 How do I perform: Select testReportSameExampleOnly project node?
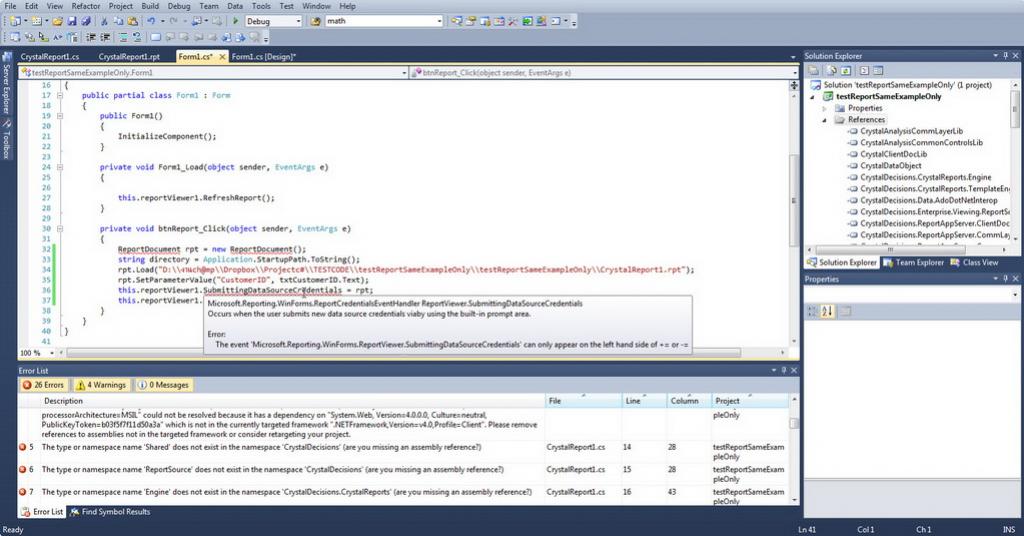click(889, 97)
